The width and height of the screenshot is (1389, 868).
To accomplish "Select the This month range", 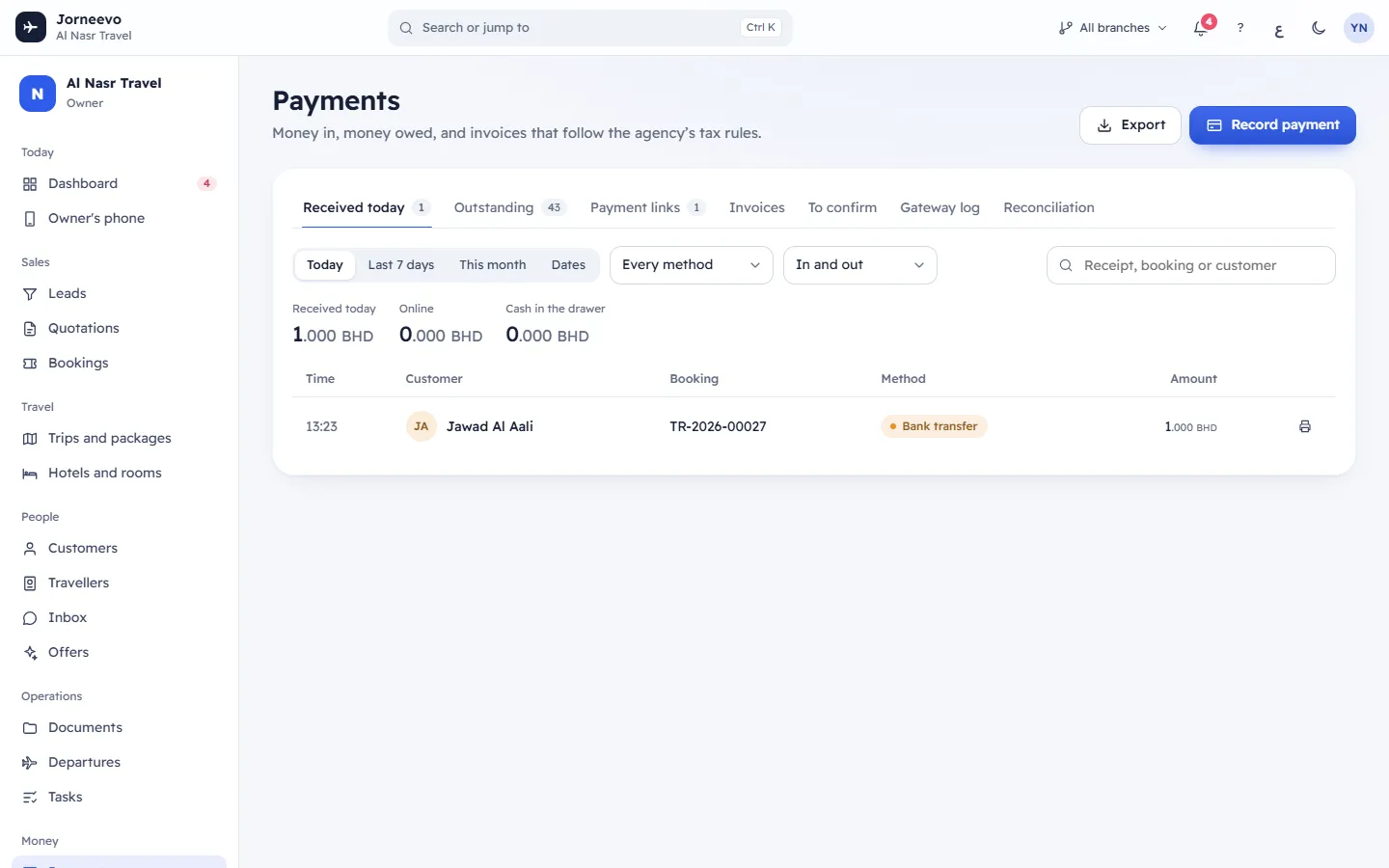I will (x=493, y=265).
